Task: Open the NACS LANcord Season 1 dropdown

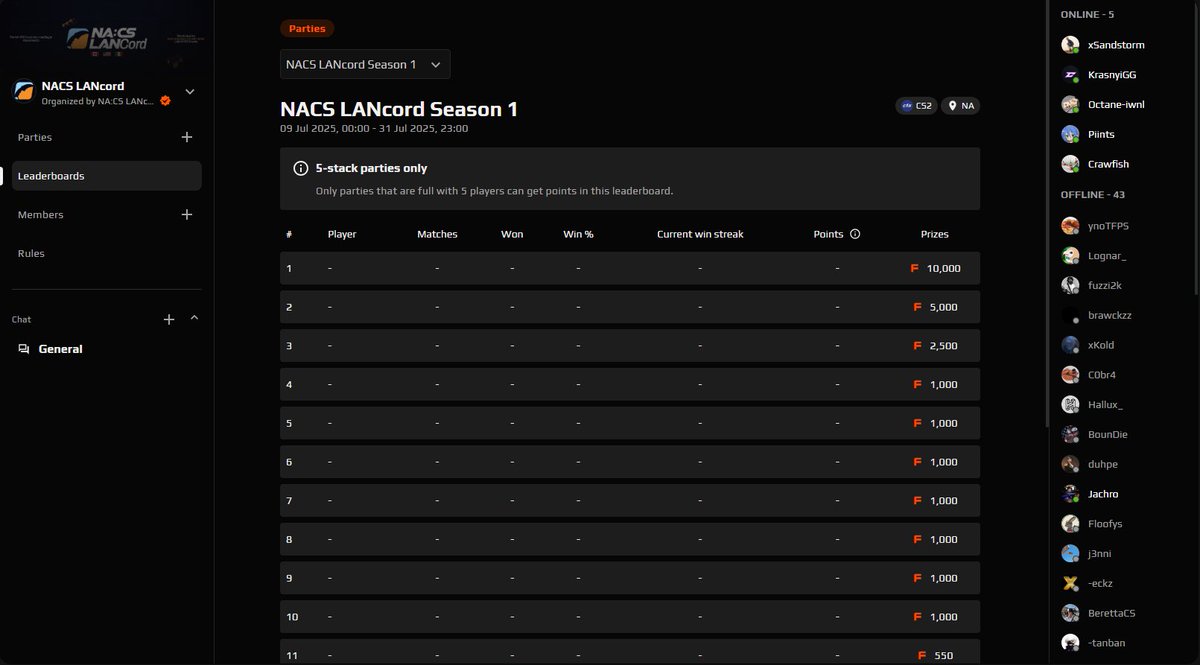Action: coord(365,64)
